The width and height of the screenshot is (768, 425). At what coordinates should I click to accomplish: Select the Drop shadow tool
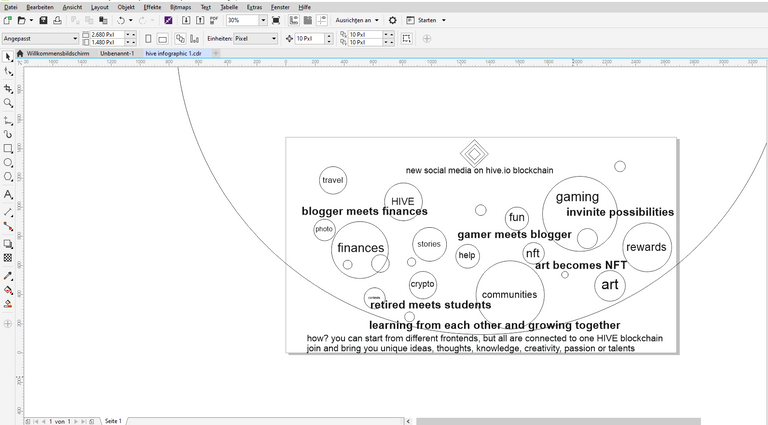click(x=8, y=244)
